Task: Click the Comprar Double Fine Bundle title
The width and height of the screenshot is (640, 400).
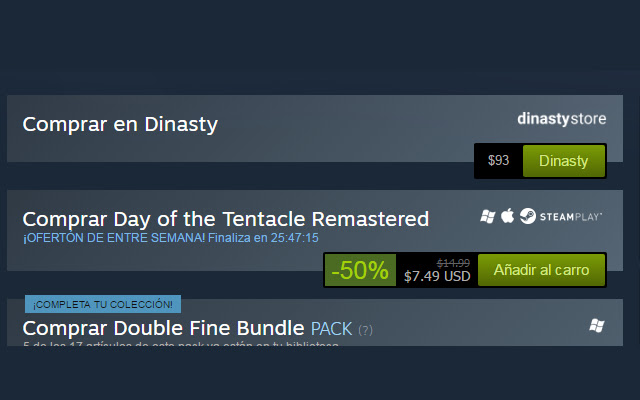Action: tap(163, 328)
